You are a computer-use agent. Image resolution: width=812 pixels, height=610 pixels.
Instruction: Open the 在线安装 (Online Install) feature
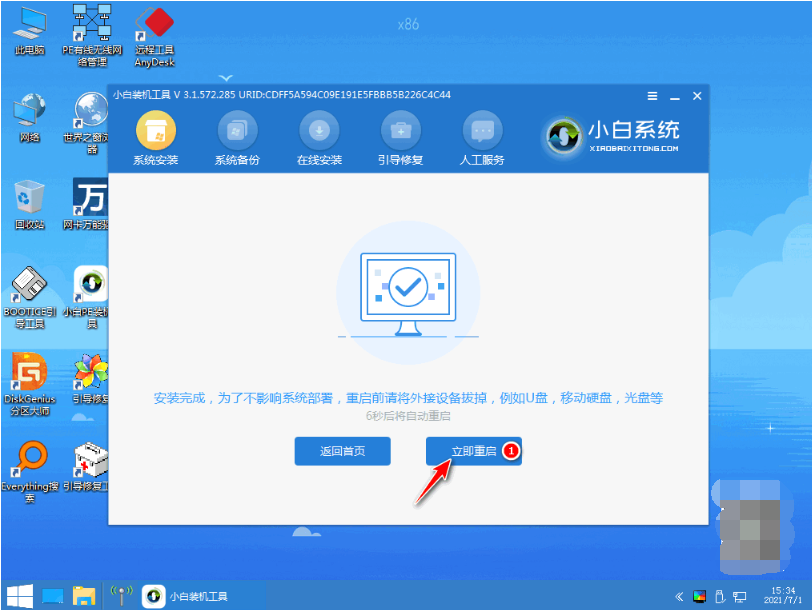tap(319, 138)
